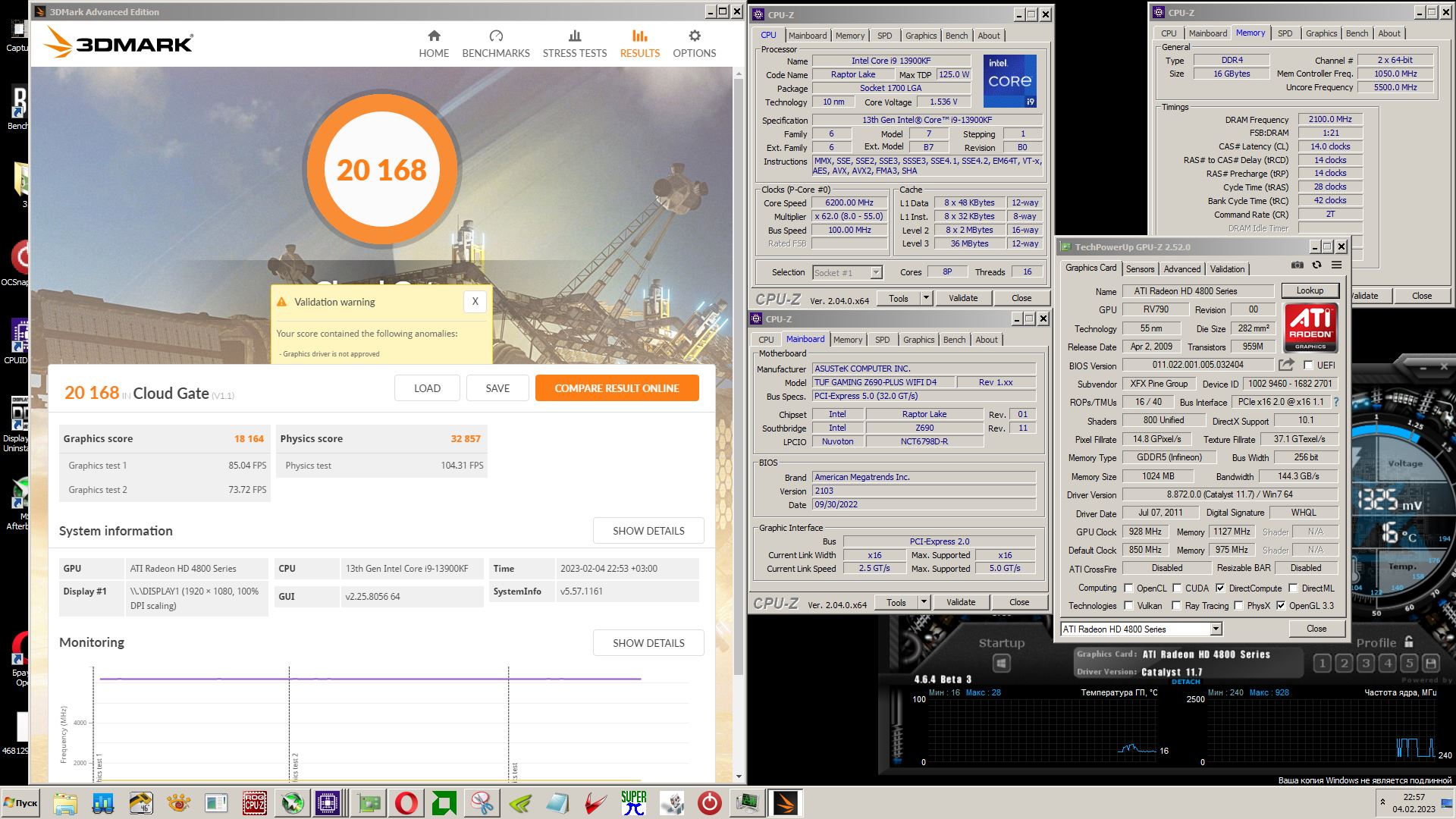This screenshot has height=819, width=1456.
Task: Click the validation warning triangle icon
Action: pos(282,302)
